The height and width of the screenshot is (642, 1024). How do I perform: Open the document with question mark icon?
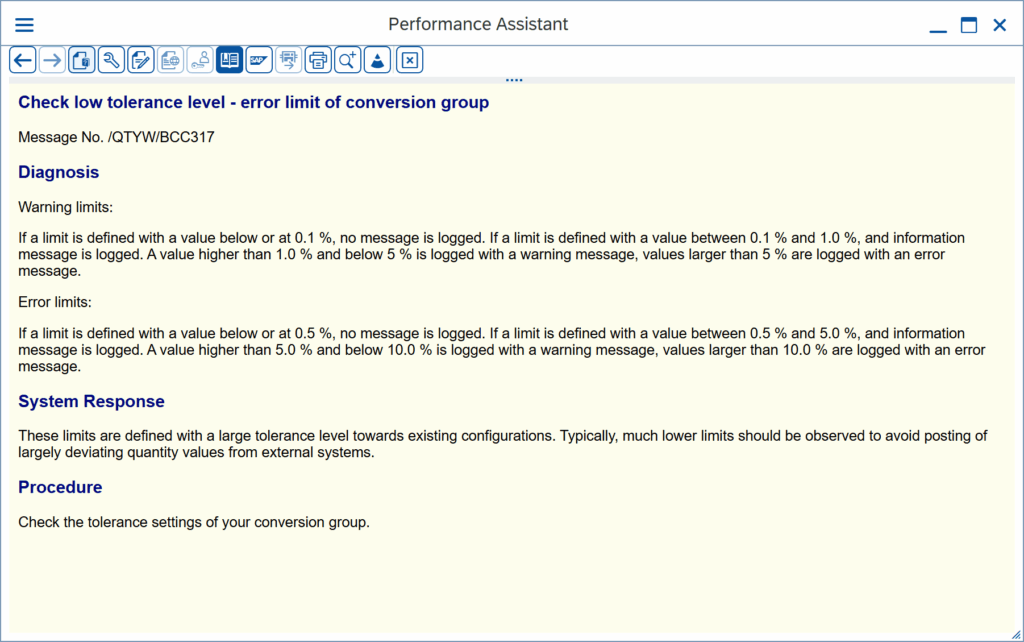pos(82,60)
